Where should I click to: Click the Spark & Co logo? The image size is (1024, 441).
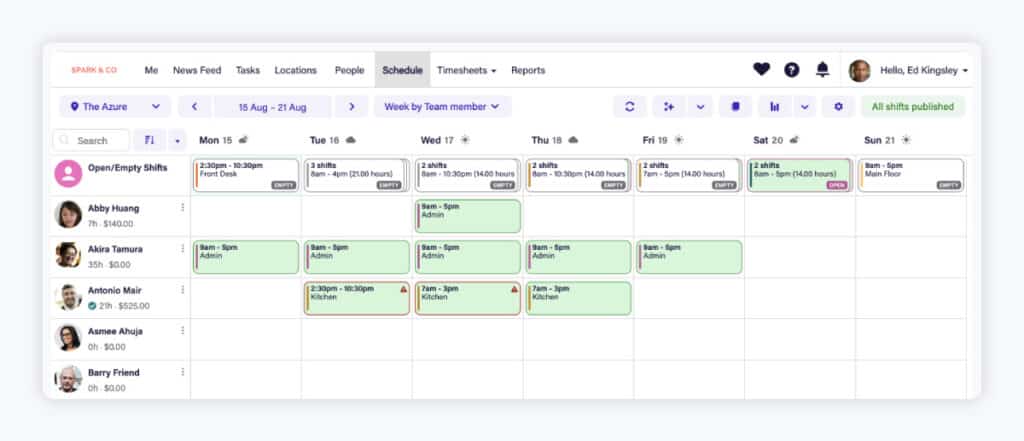tap(94, 70)
